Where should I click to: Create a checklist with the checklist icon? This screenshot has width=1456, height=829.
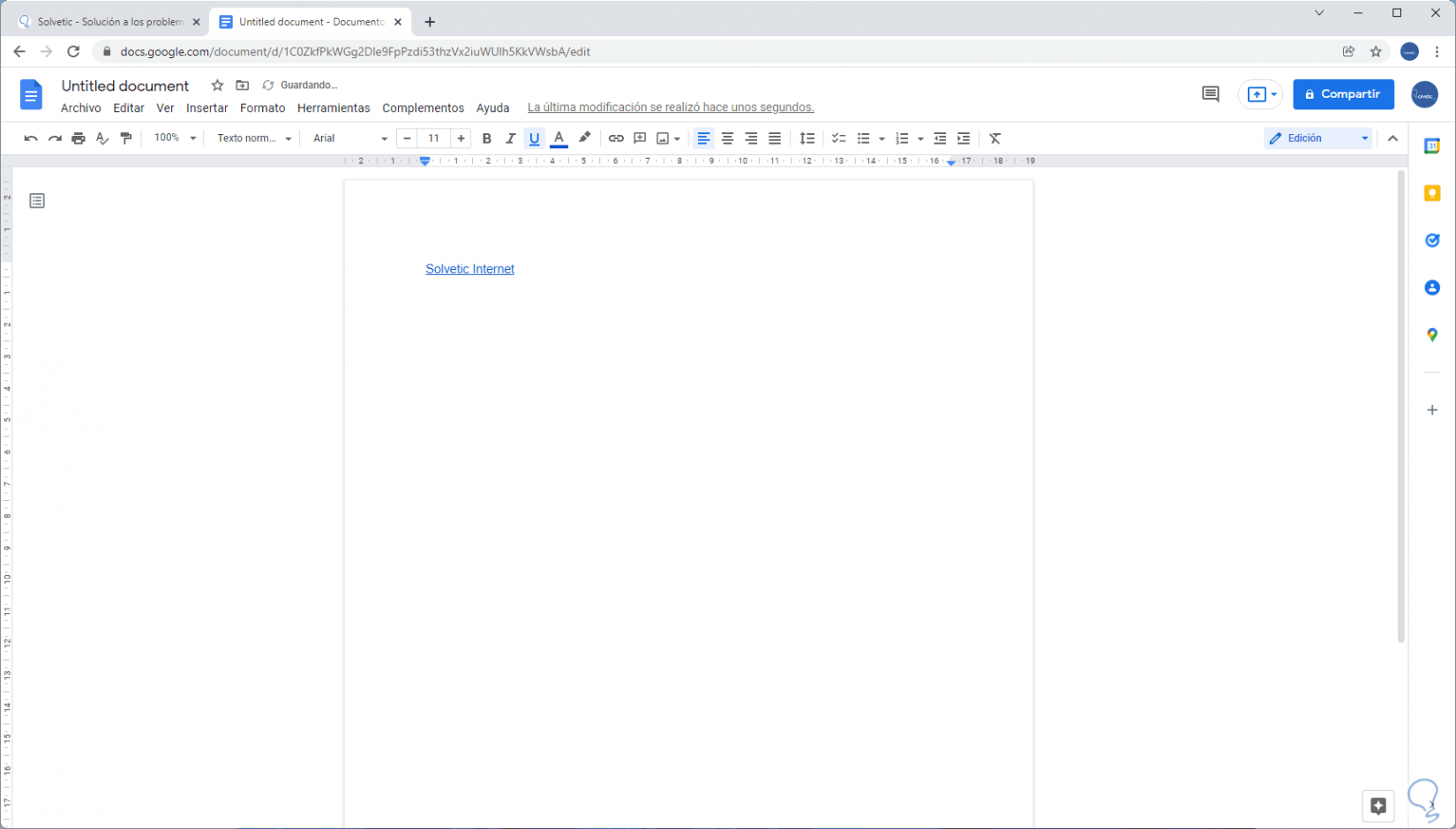click(x=839, y=138)
